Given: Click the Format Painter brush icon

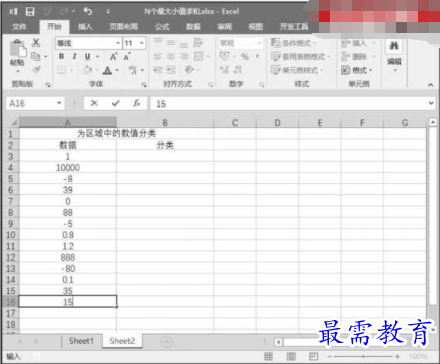Looking at the screenshot, I should click(36, 70).
